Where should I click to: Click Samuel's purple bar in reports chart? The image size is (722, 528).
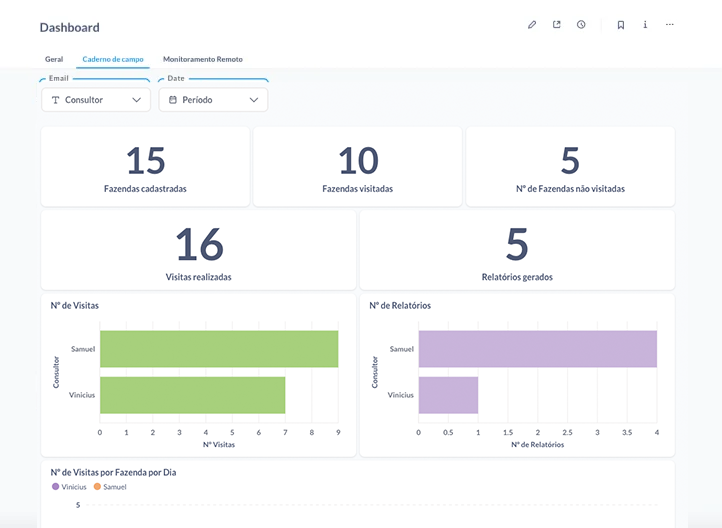coord(537,349)
